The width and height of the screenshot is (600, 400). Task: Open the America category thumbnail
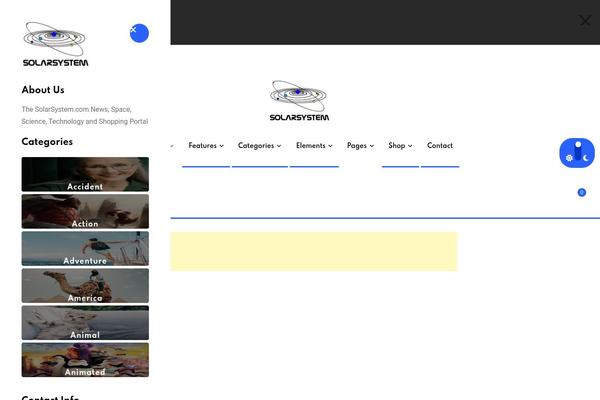[85, 286]
